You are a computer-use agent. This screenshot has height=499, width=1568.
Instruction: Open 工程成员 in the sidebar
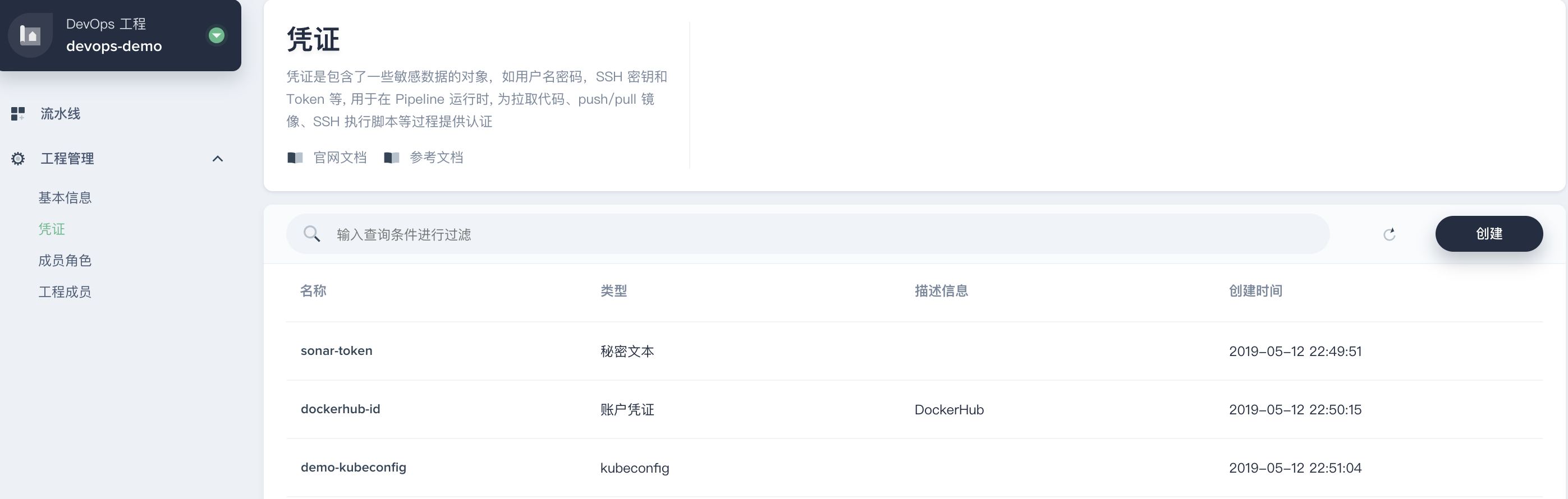point(65,292)
